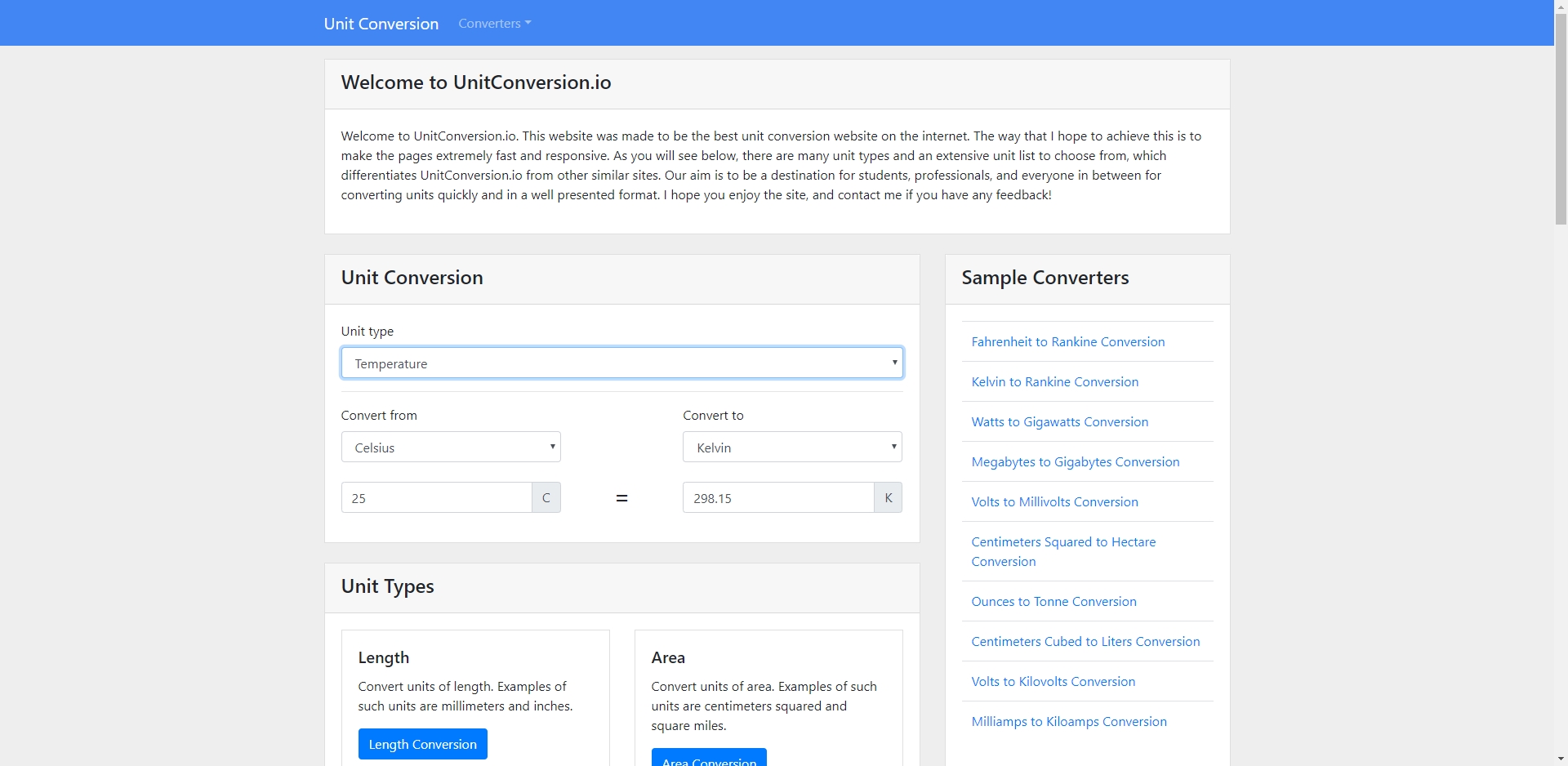
Task: Open Megabytes to Gigabytes Conversion link
Action: pyautogui.click(x=1075, y=462)
